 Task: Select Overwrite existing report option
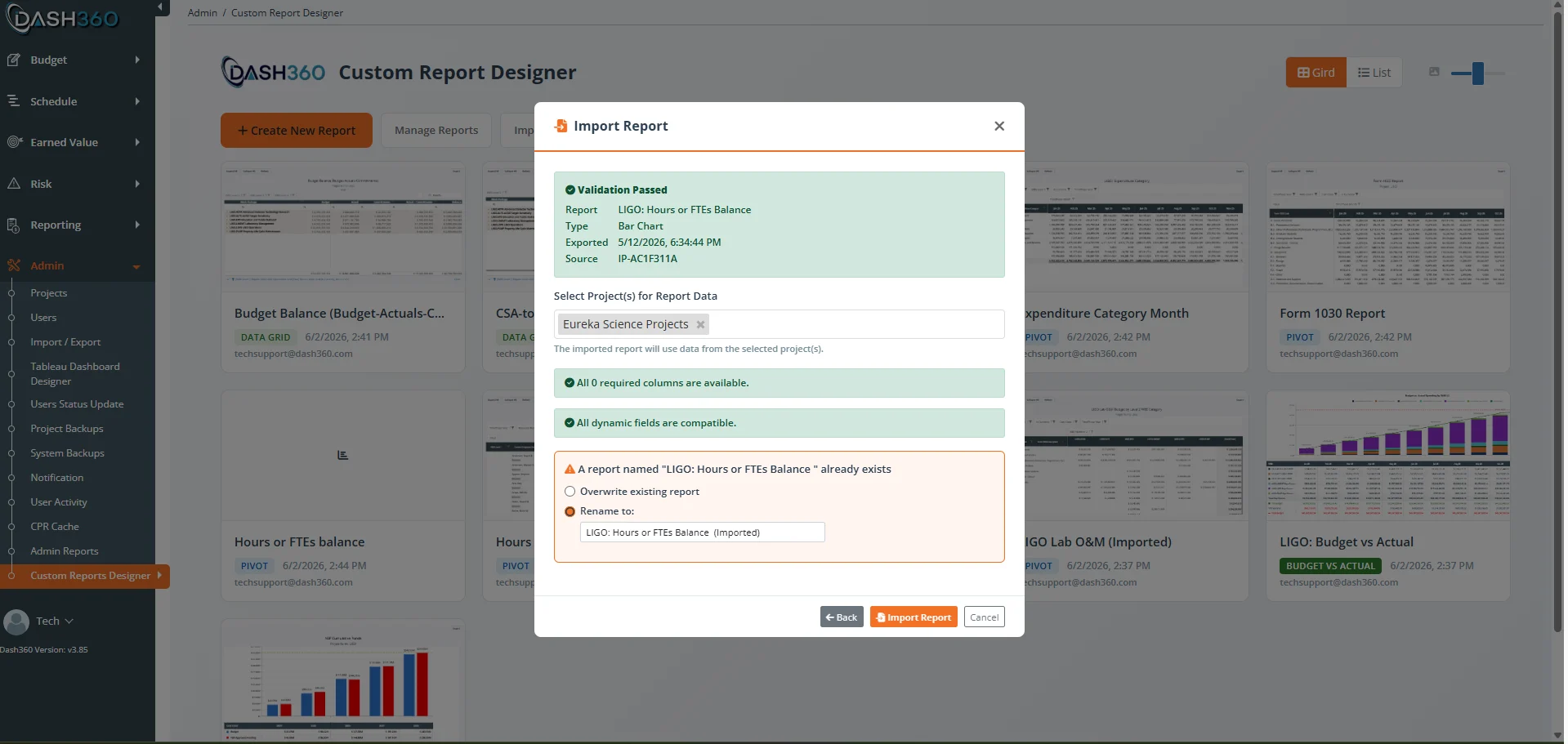click(570, 492)
